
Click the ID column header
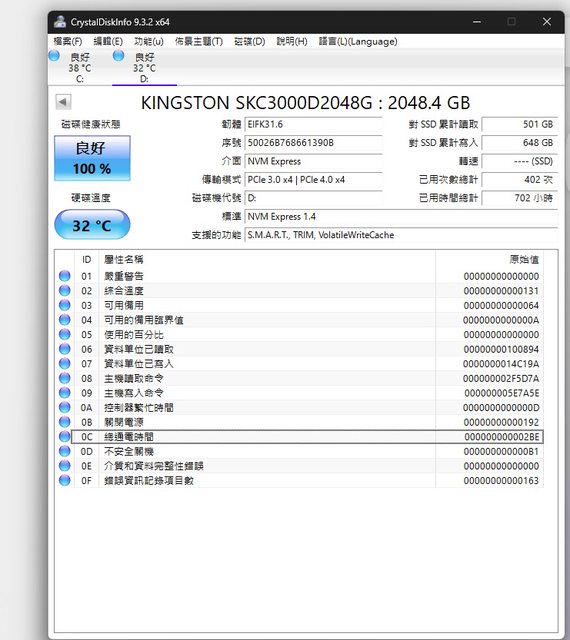tap(87, 260)
